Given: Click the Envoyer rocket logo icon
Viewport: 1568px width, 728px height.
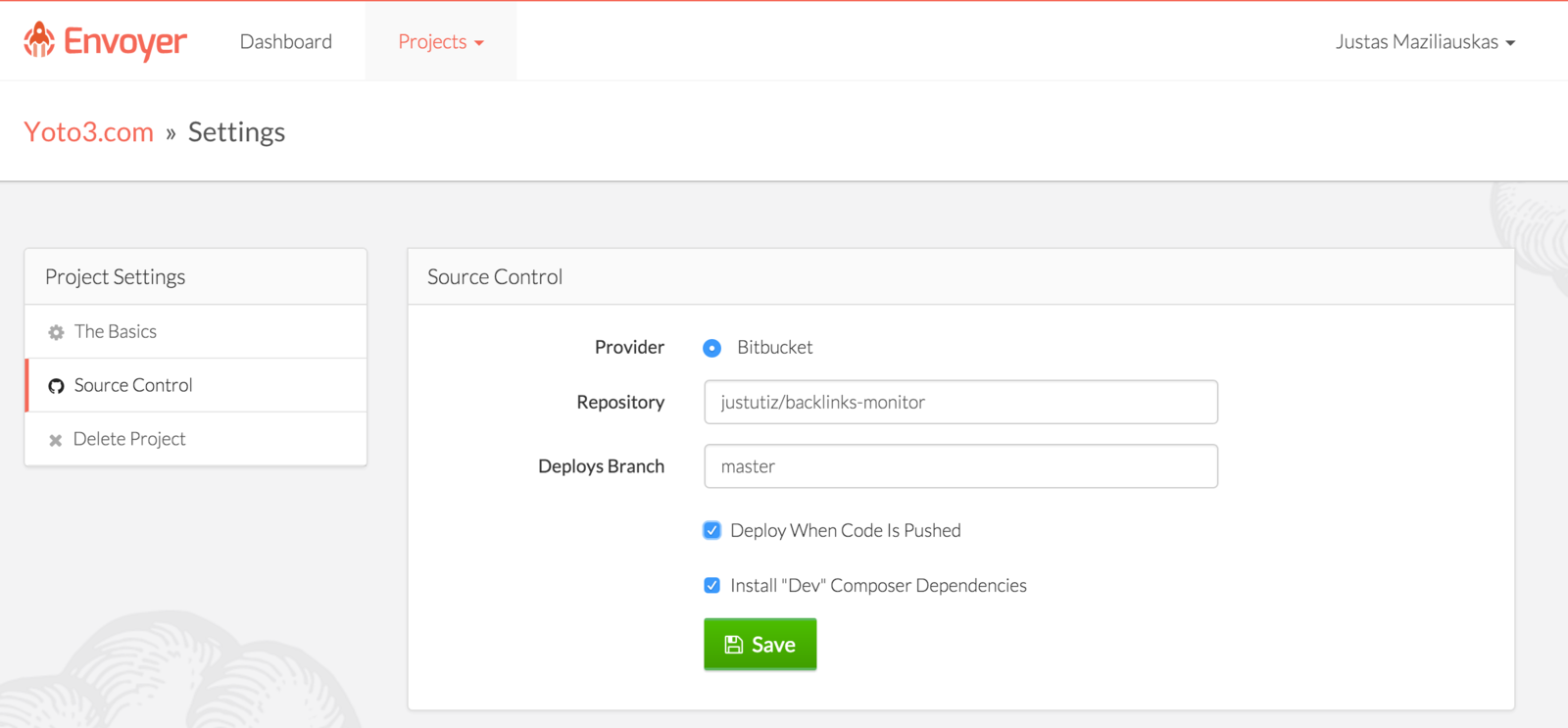Looking at the screenshot, I should (x=39, y=40).
